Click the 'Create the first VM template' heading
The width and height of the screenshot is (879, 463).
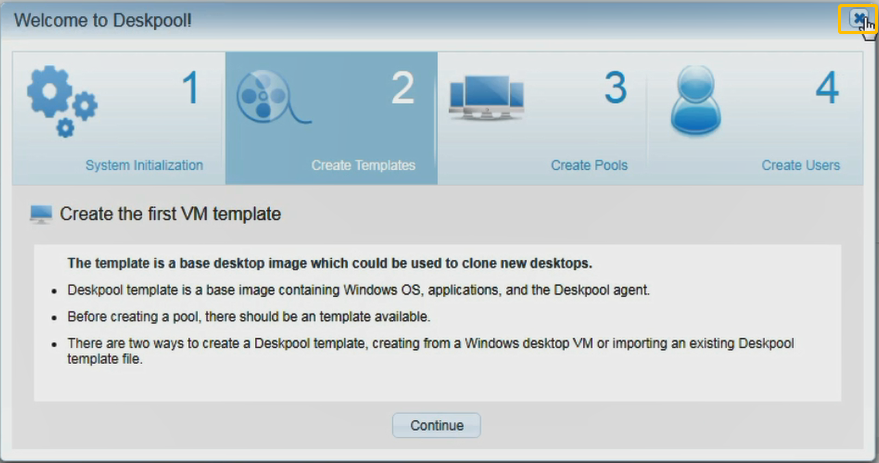click(x=170, y=214)
